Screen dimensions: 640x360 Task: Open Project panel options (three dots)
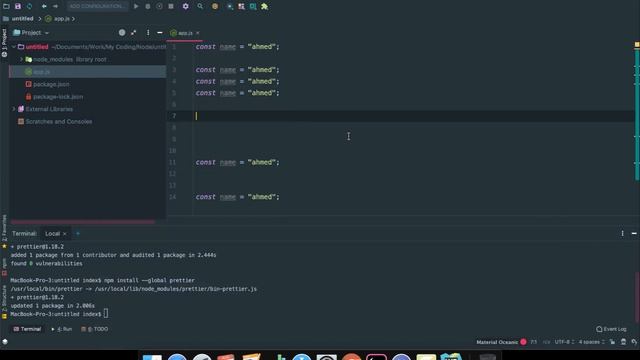148,33
